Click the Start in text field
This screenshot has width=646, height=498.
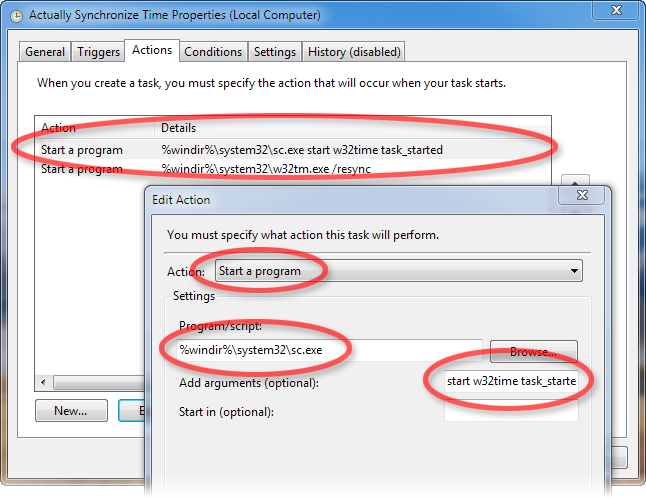tap(511, 411)
